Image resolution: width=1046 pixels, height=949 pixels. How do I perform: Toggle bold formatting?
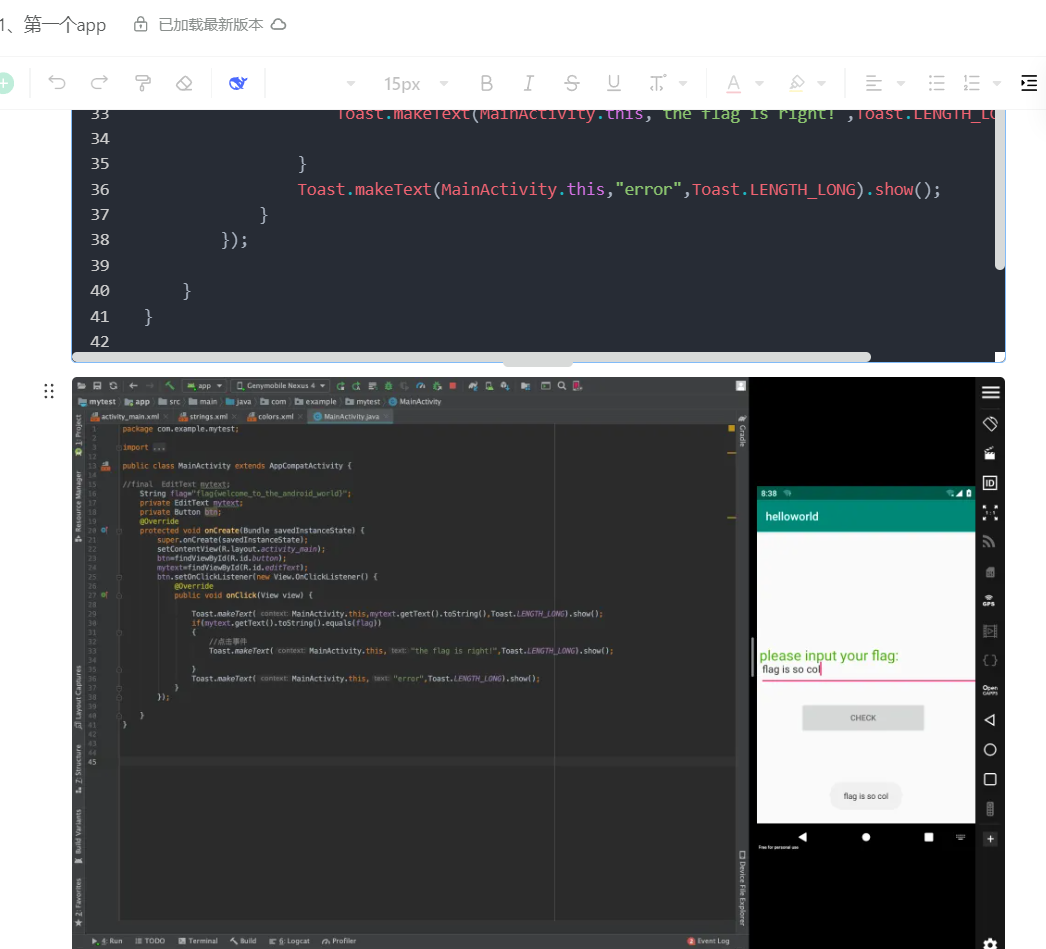point(486,83)
